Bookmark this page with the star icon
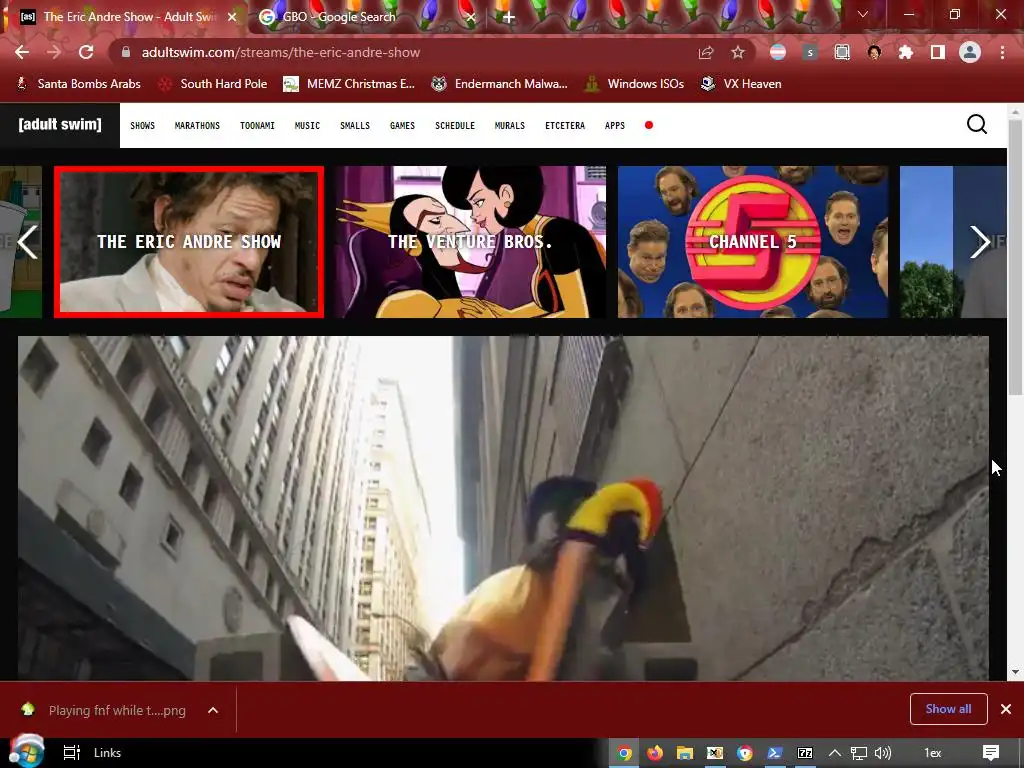Image resolution: width=1024 pixels, height=768 pixels. [737, 52]
